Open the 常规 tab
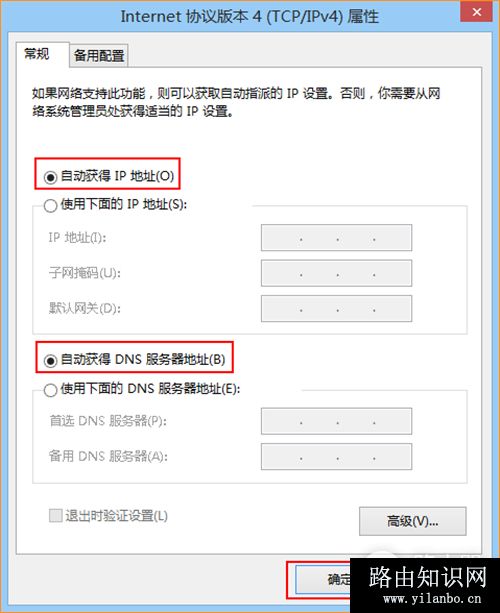Viewport: 500px width, 613px height. (x=37, y=54)
